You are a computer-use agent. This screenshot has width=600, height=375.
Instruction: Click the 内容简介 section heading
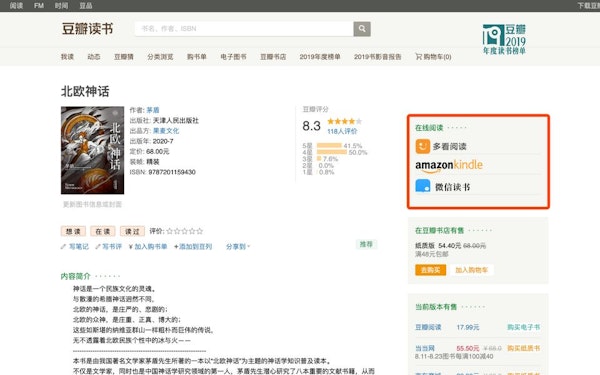click(x=75, y=276)
